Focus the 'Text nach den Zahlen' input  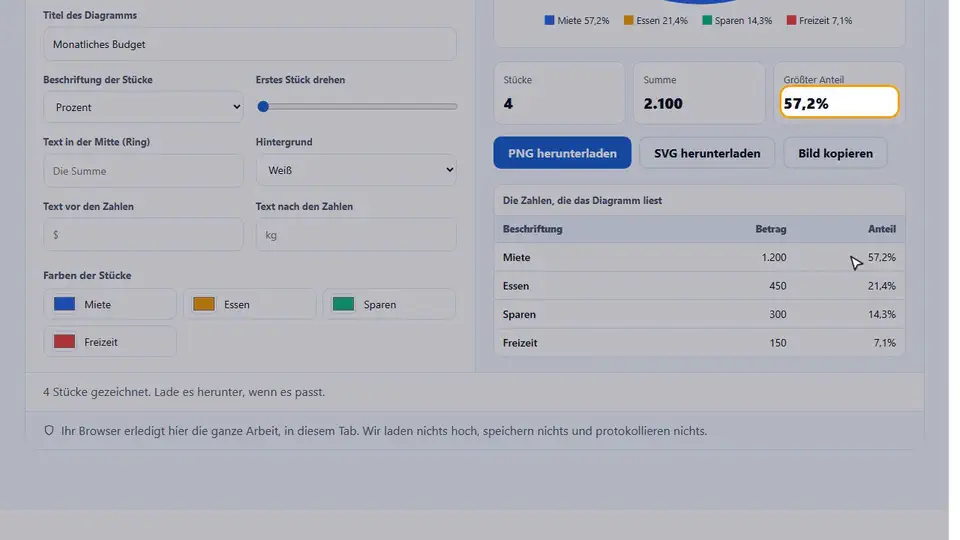[x=356, y=234]
